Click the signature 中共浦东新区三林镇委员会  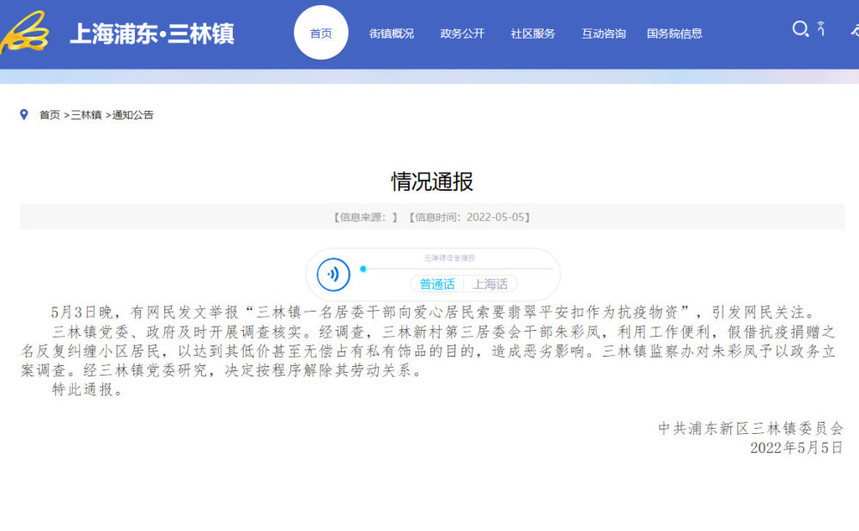[751, 428]
